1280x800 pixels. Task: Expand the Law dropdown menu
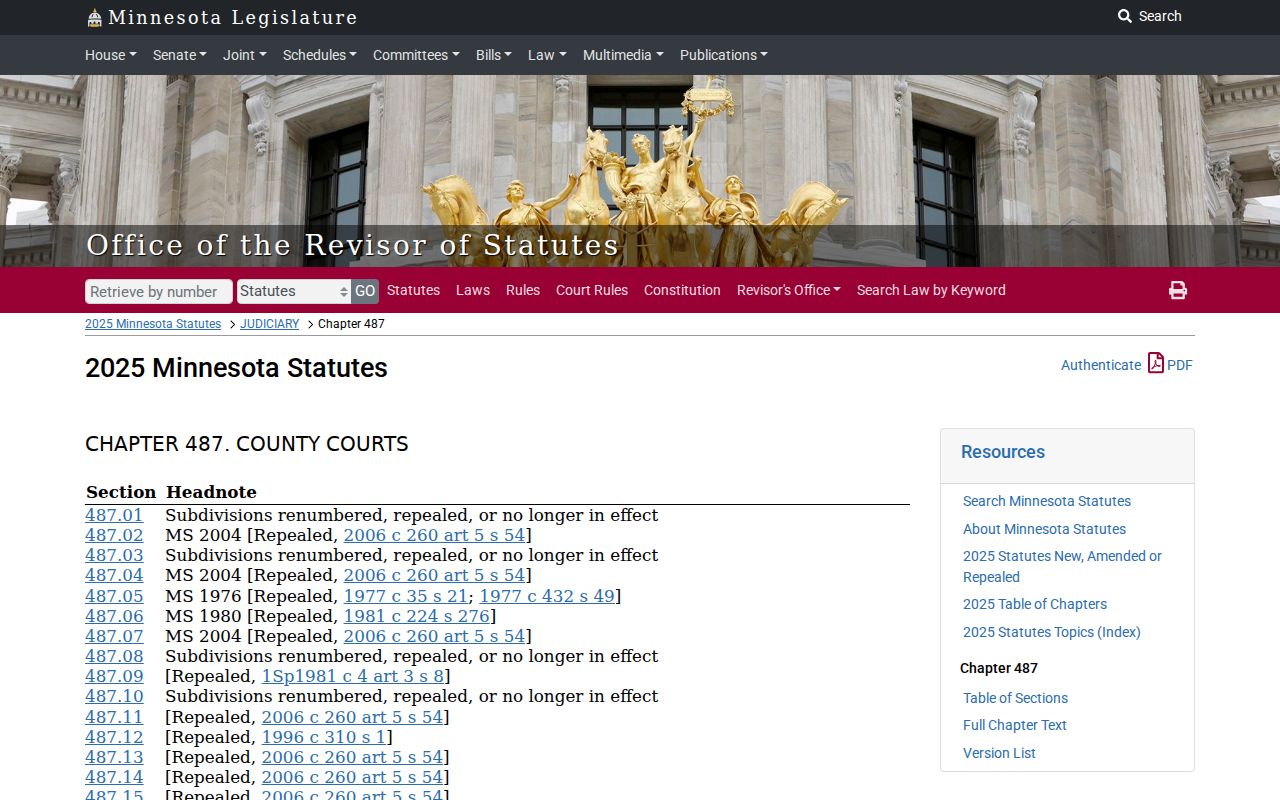pyautogui.click(x=547, y=55)
